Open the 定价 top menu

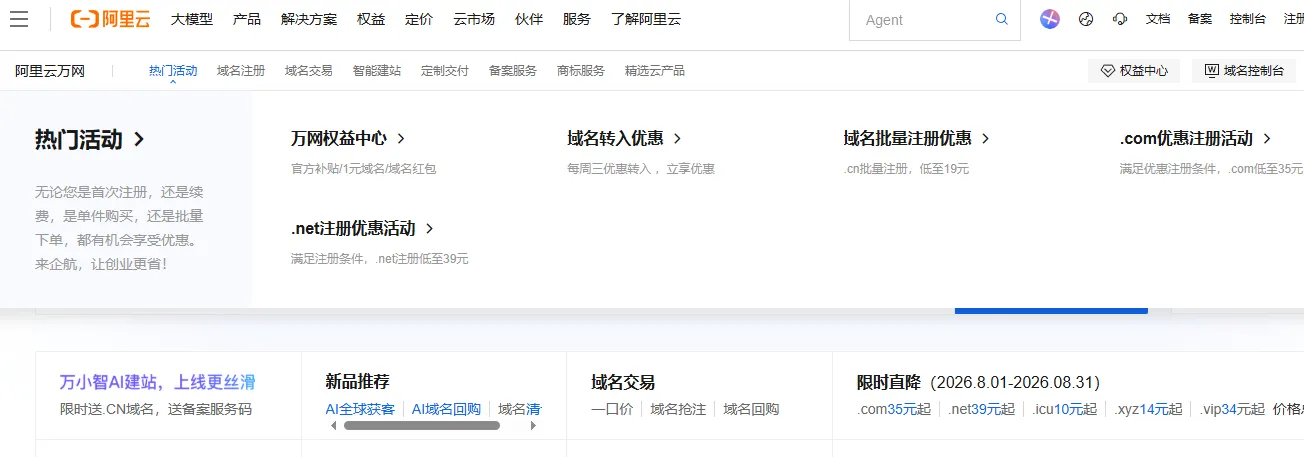[x=419, y=19]
